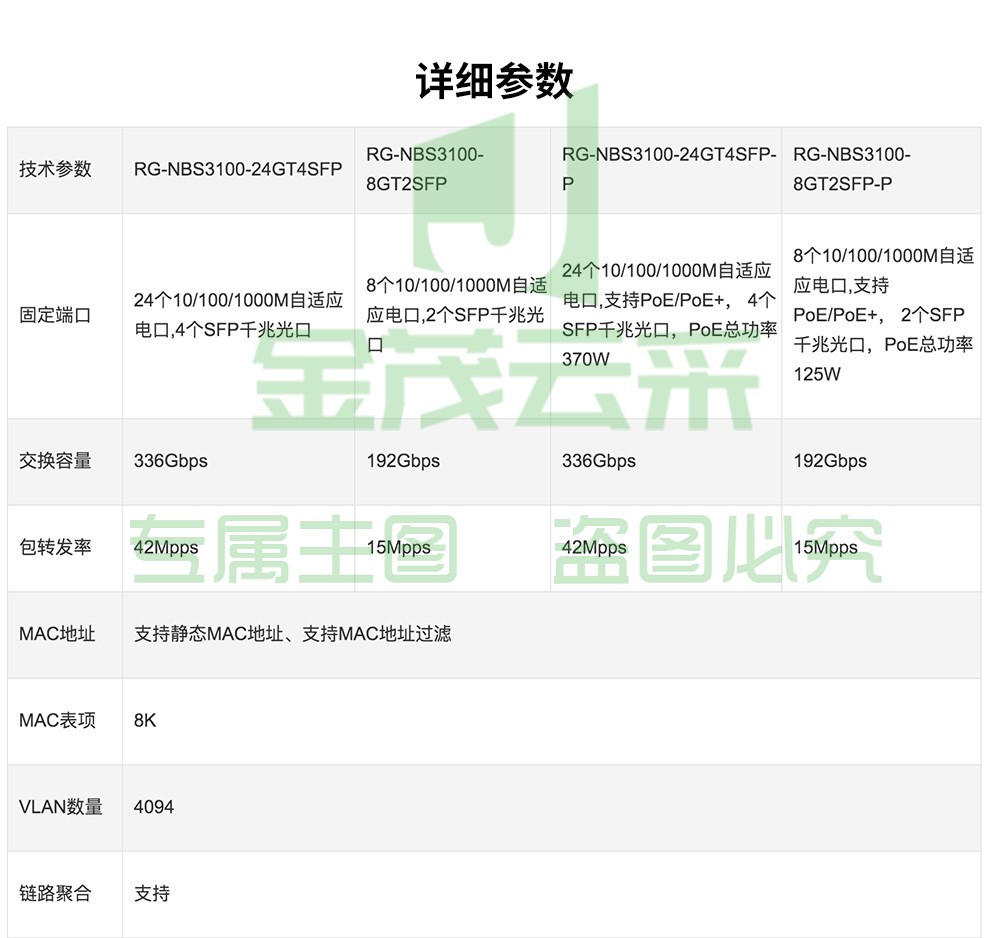The height and width of the screenshot is (938, 990).
Task: Click 支持静态MAC地址、支持MAC地址过滤 value
Action: (293, 634)
